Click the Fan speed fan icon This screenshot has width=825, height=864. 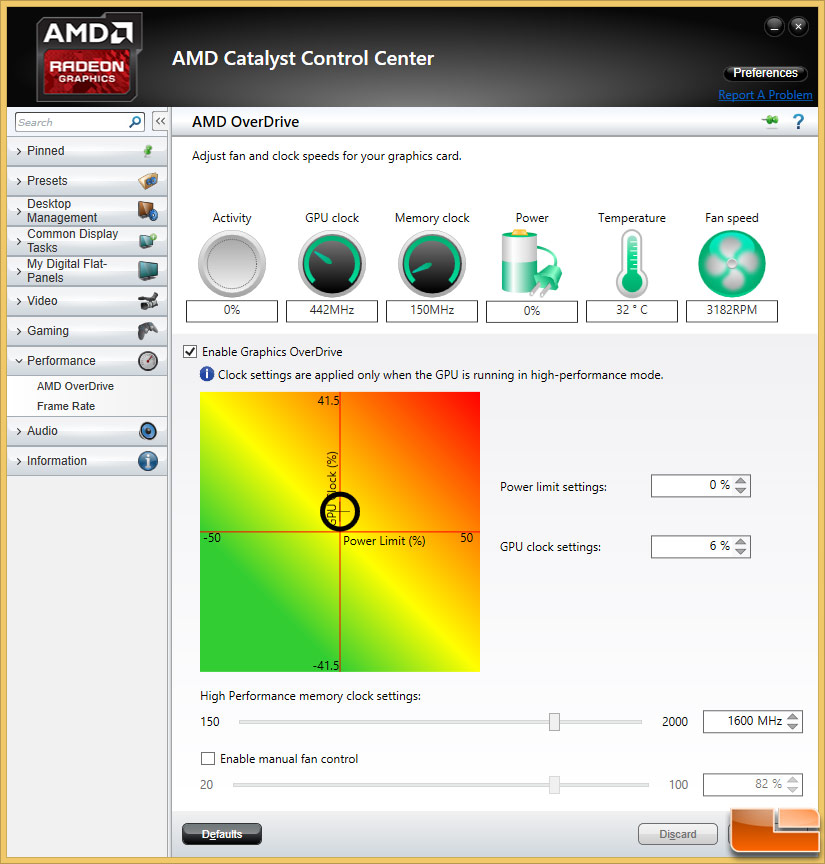[731, 263]
